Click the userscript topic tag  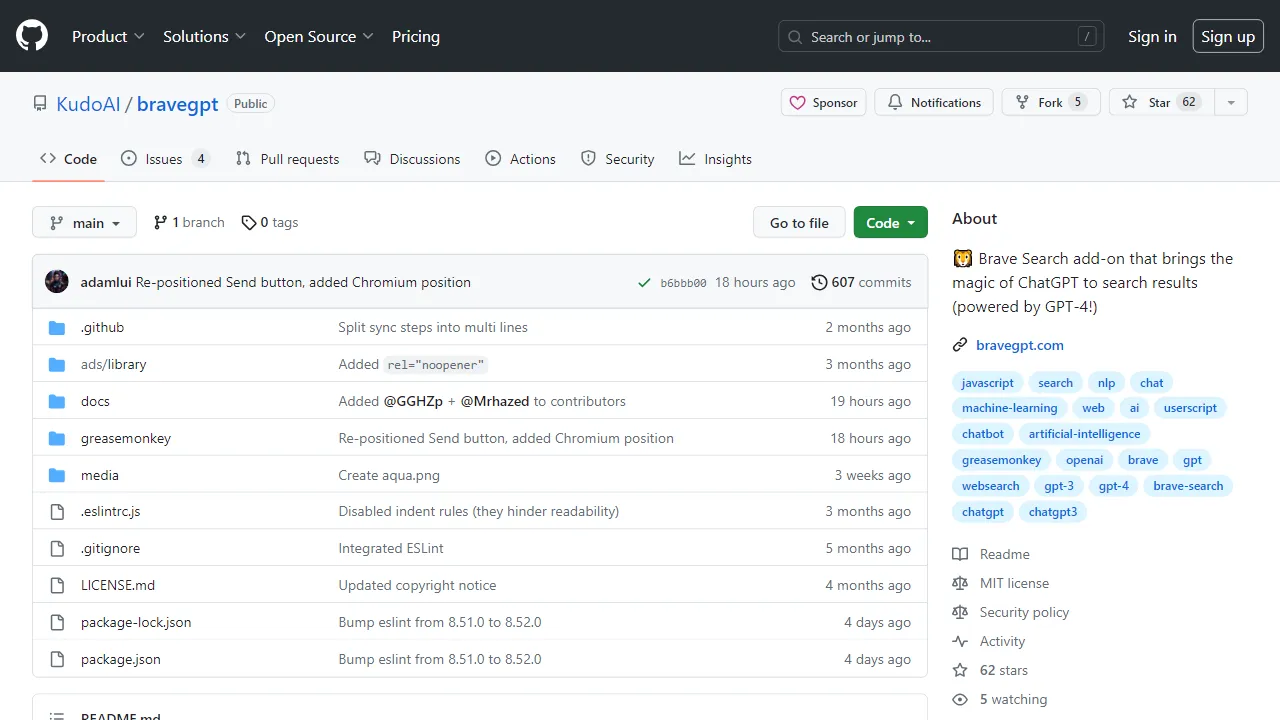[x=1190, y=408]
